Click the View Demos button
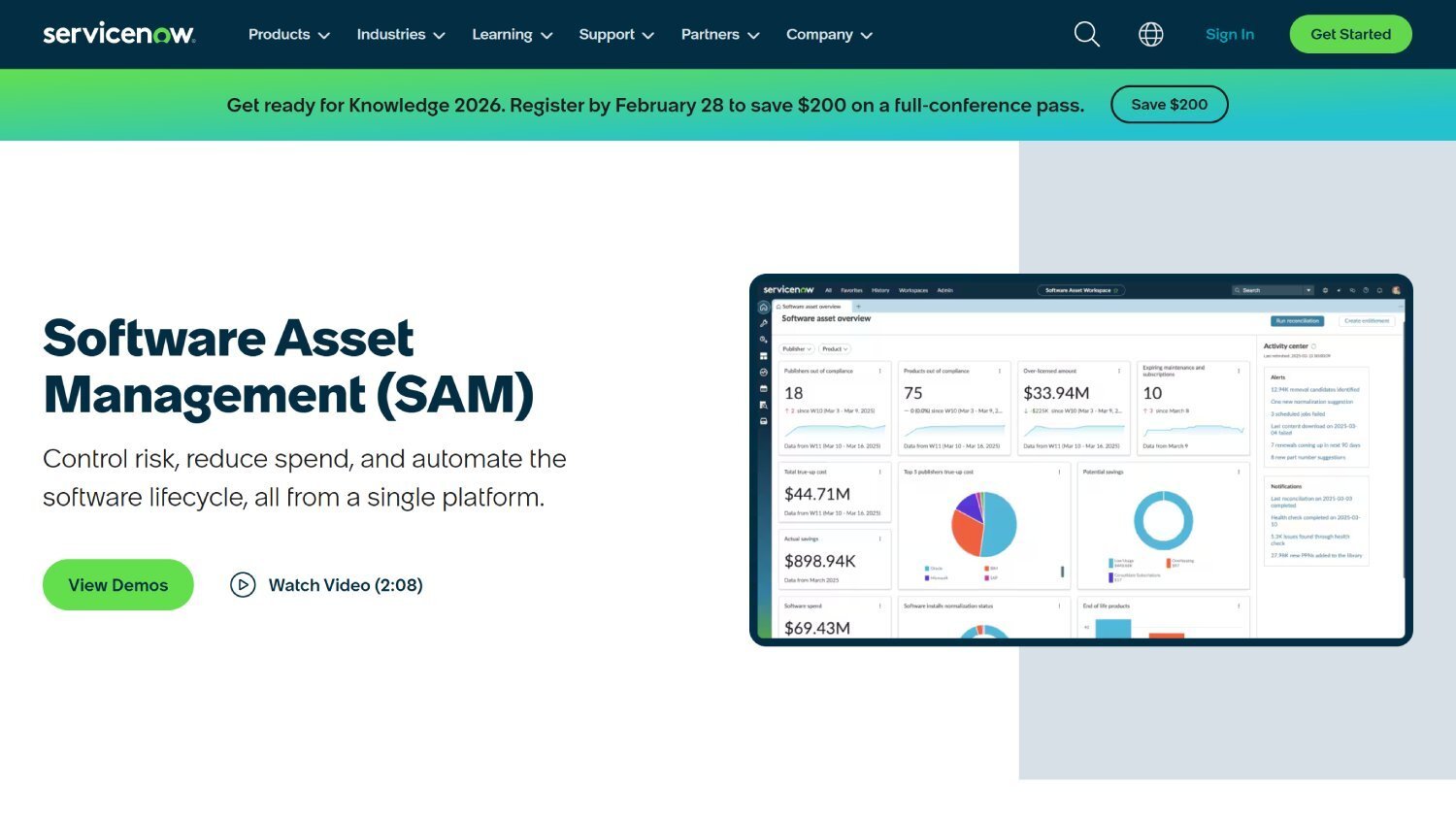1456x818 pixels. point(117,584)
